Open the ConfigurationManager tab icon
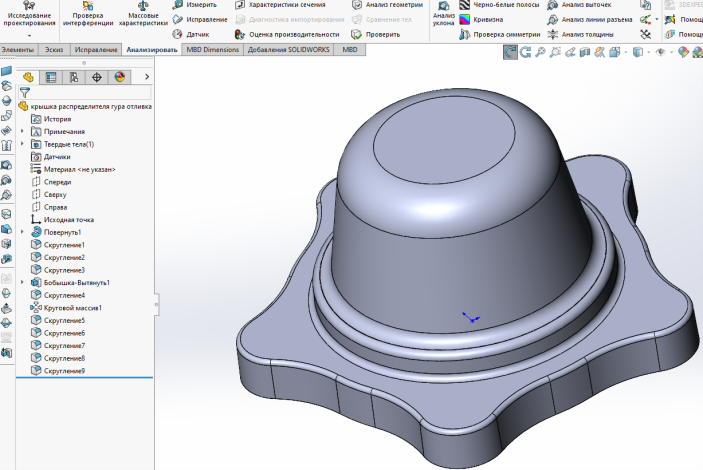The height and width of the screenshot is (470, 703). (x=73, y=76)
